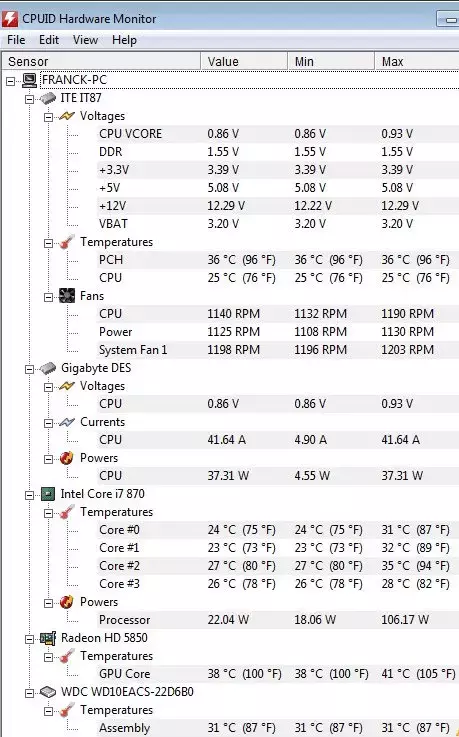The height and width of the screenshot is (737, 459).
Task: Click the CPUID Hardware Monitor title bar icon
Action: coord(10,19)
